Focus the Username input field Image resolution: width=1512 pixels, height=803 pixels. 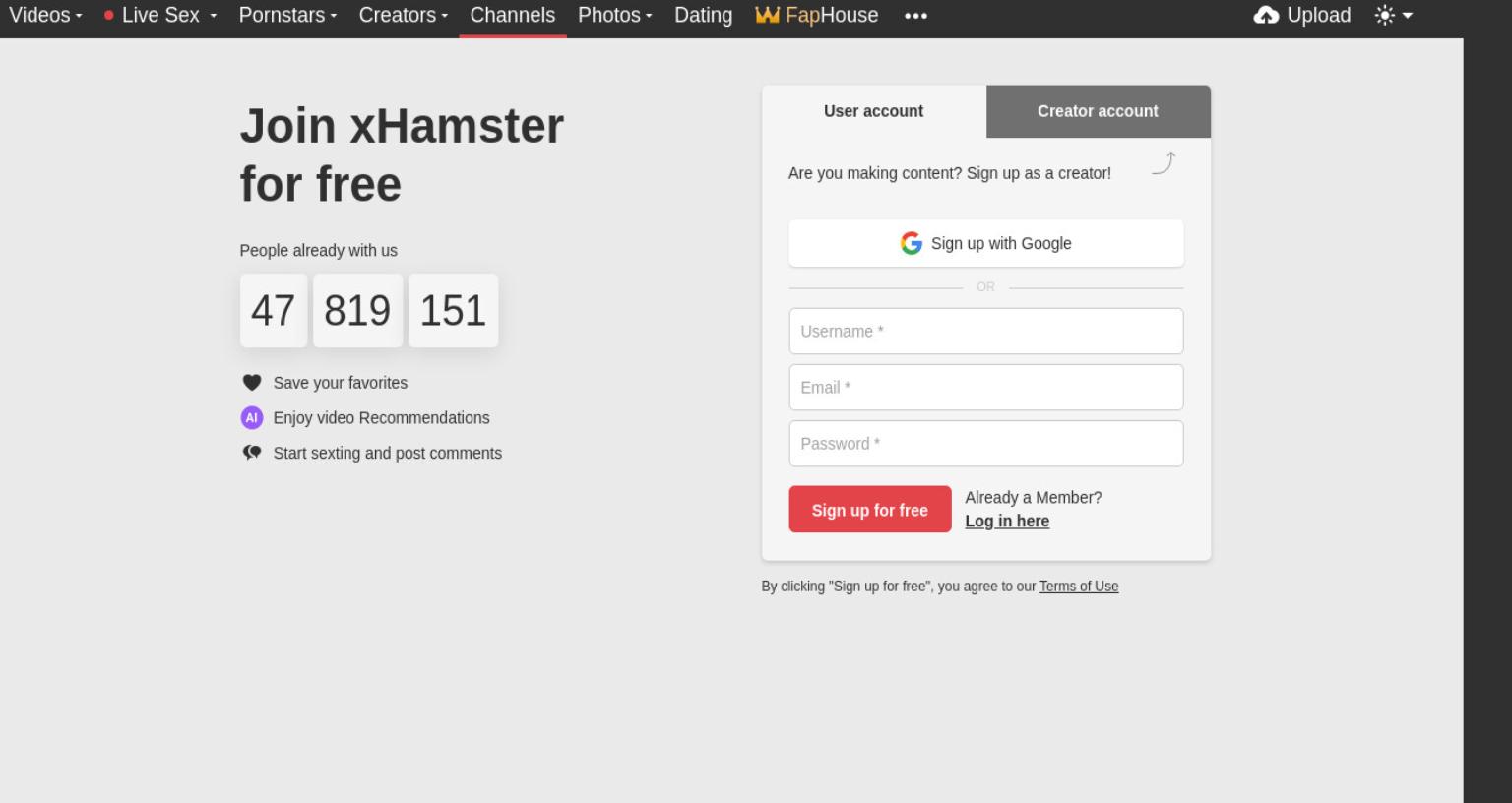(x=985, y=331)
